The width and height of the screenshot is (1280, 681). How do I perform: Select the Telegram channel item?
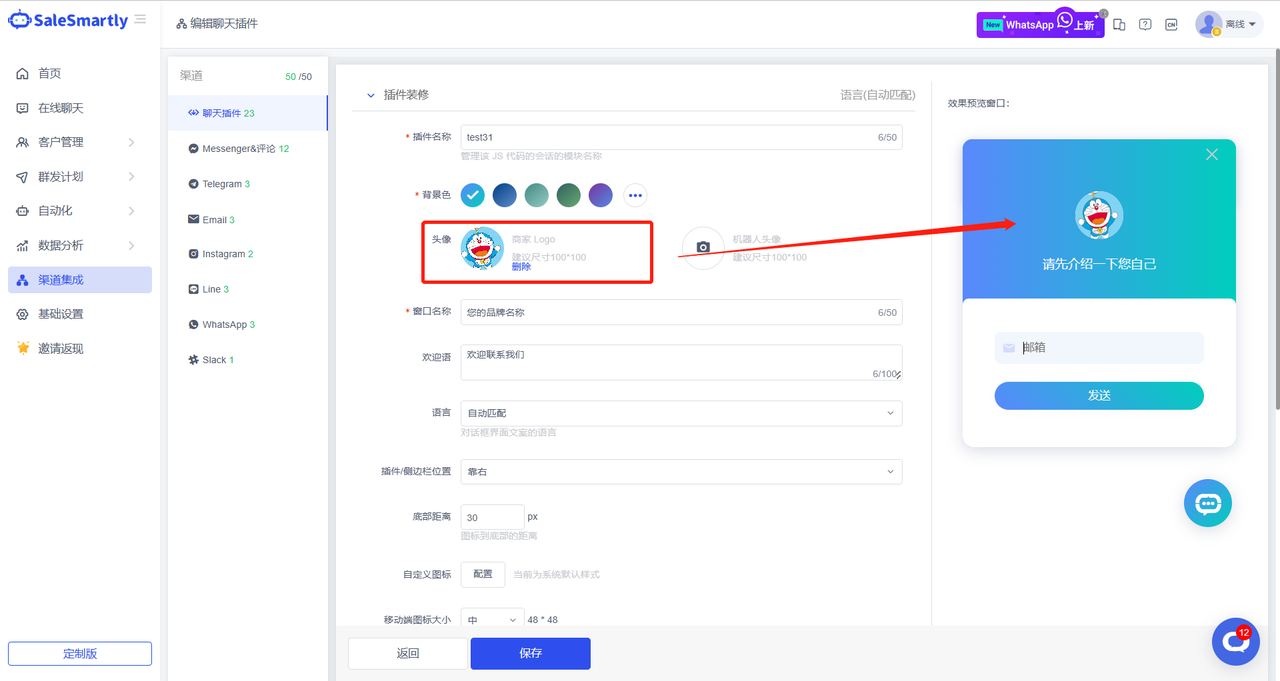(222, 184)
